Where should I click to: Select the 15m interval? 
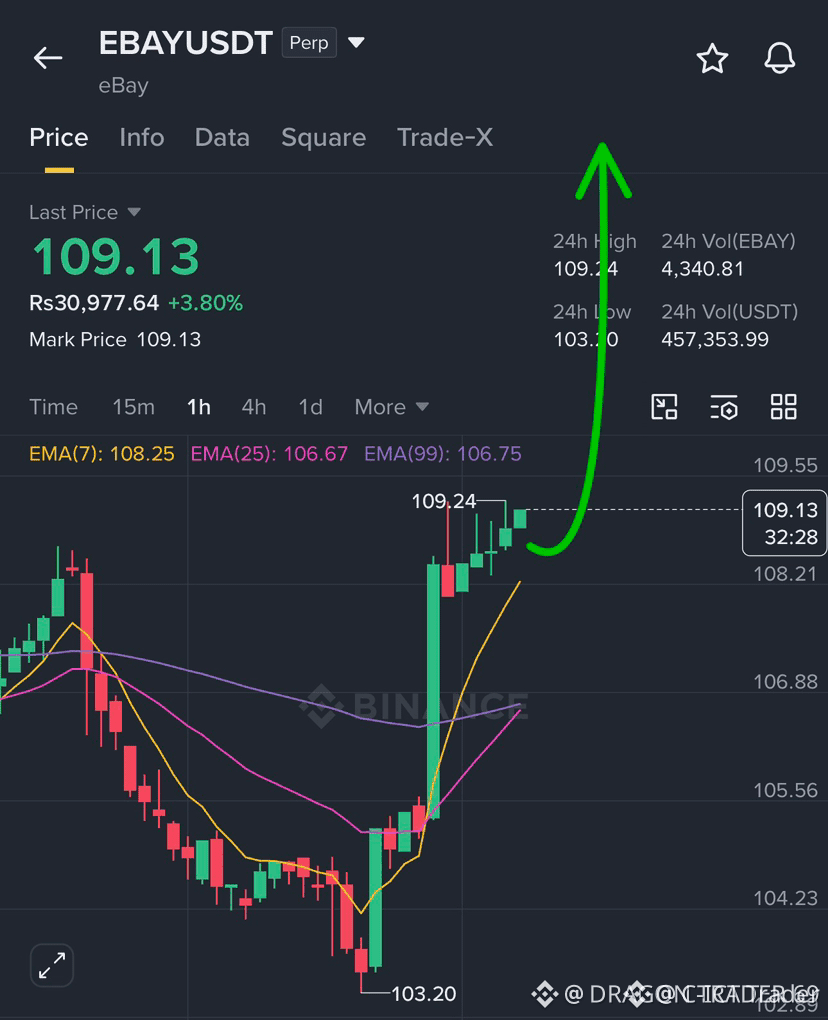(133, 407)
